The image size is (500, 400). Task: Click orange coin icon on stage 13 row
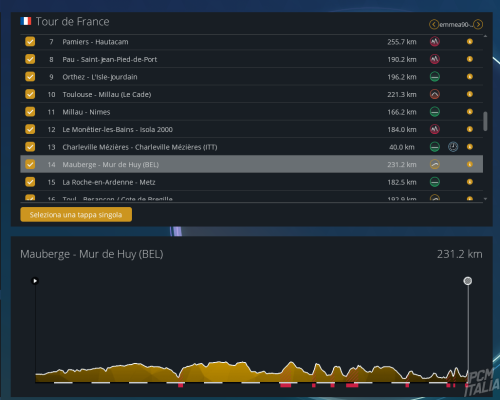click(x=470, y=147)
